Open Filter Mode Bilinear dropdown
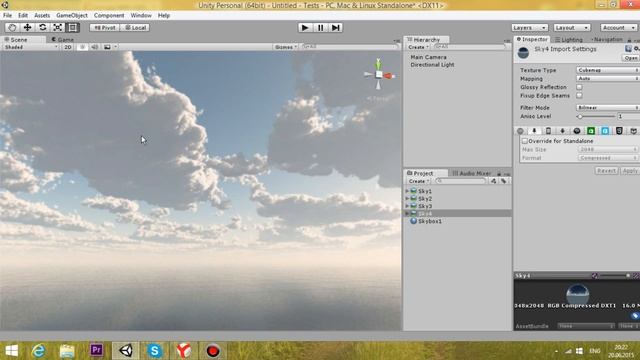This screenshot has width=640, height=360. click(x=608, y=108)
